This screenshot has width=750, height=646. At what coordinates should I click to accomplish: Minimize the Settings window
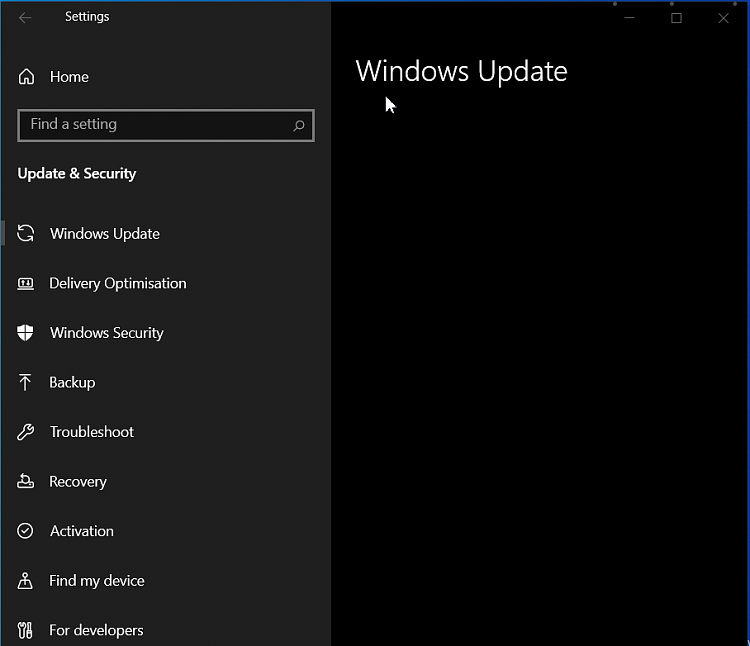click(x=629, y=18)
